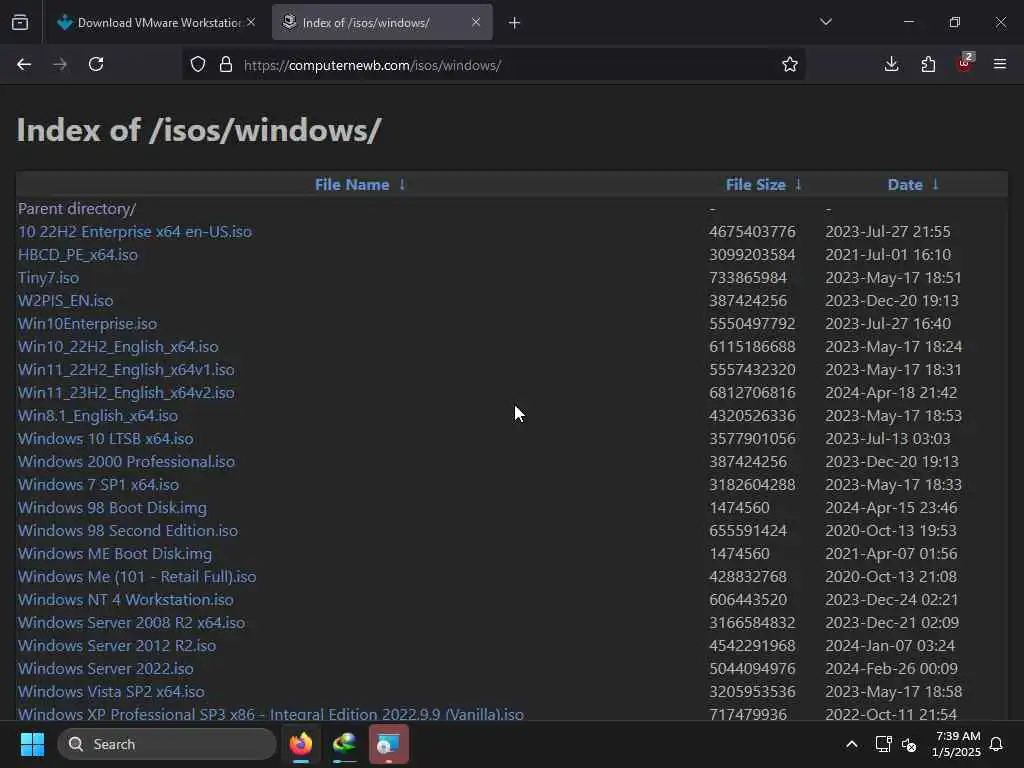Download Win8.1_English_x64.iso
The height and width of the screenshot is (768, 1024).
tap(98, 416)
